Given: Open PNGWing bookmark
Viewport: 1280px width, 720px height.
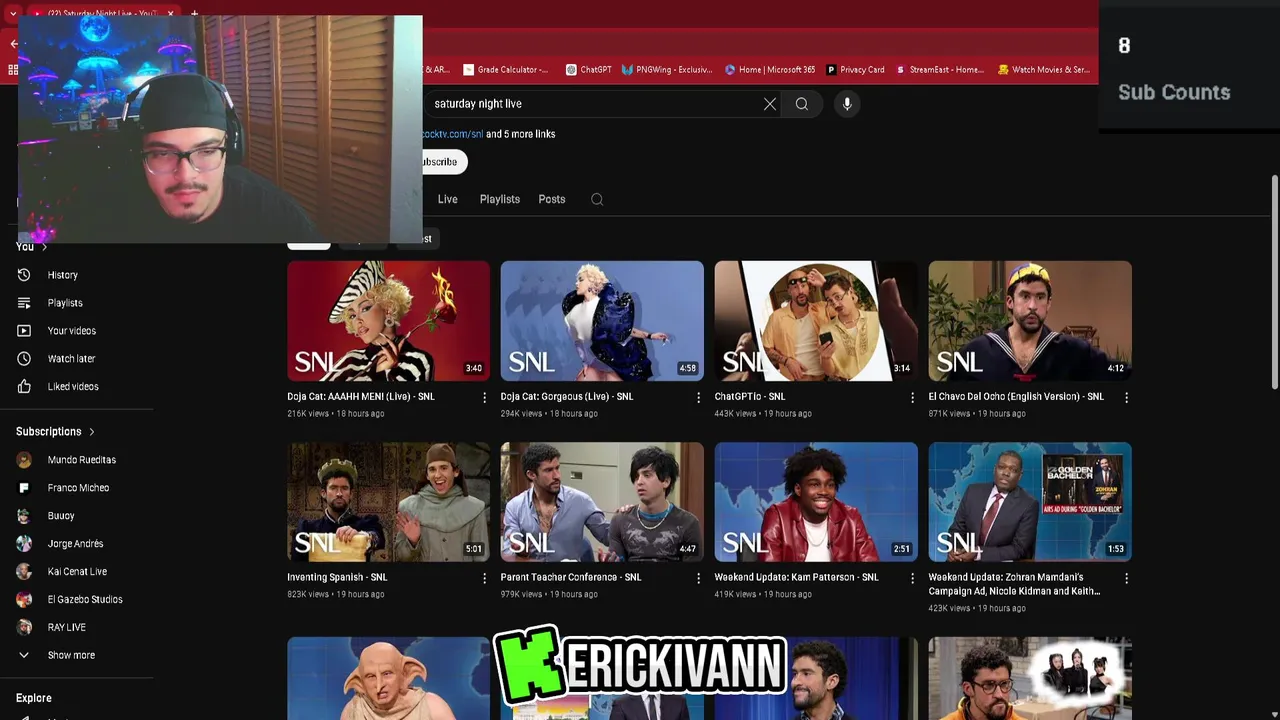Looking at the screenshot, I should pos(667,70).
